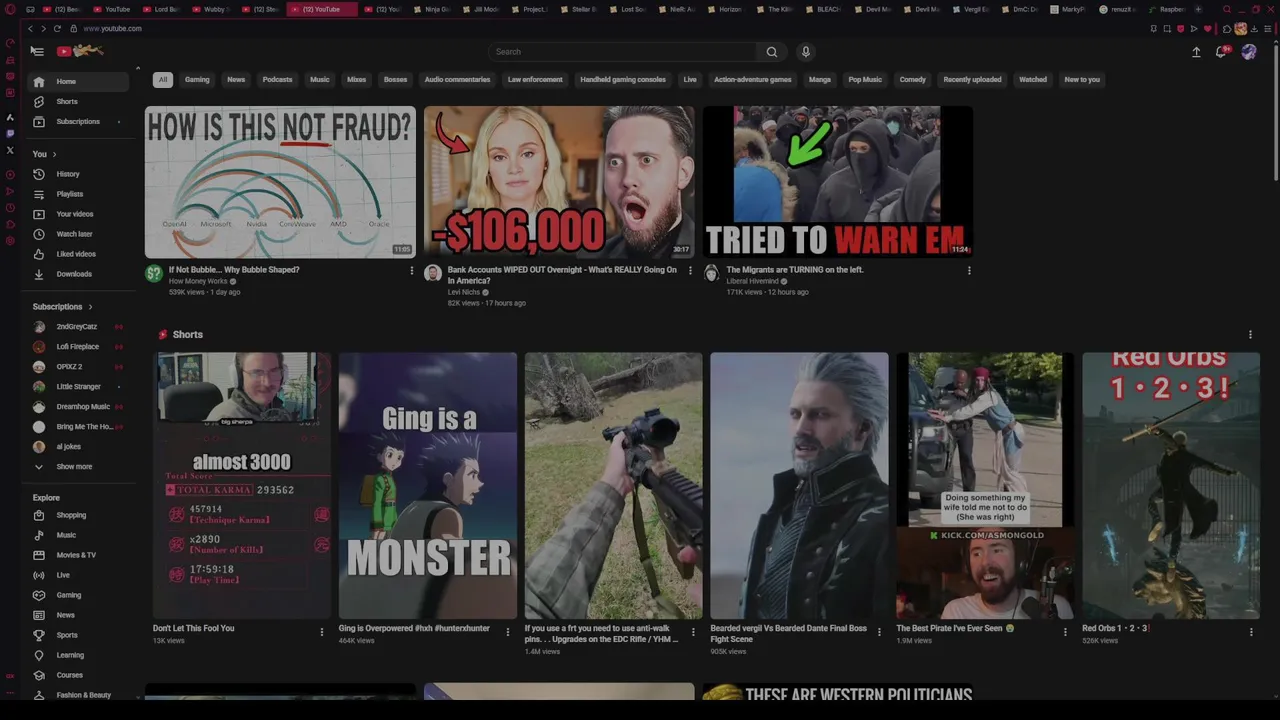This screenshot has height=720, width=1280.
Task: Open 'Ging is a MONSTER' short thumbnail
Action: coord(428,485)
